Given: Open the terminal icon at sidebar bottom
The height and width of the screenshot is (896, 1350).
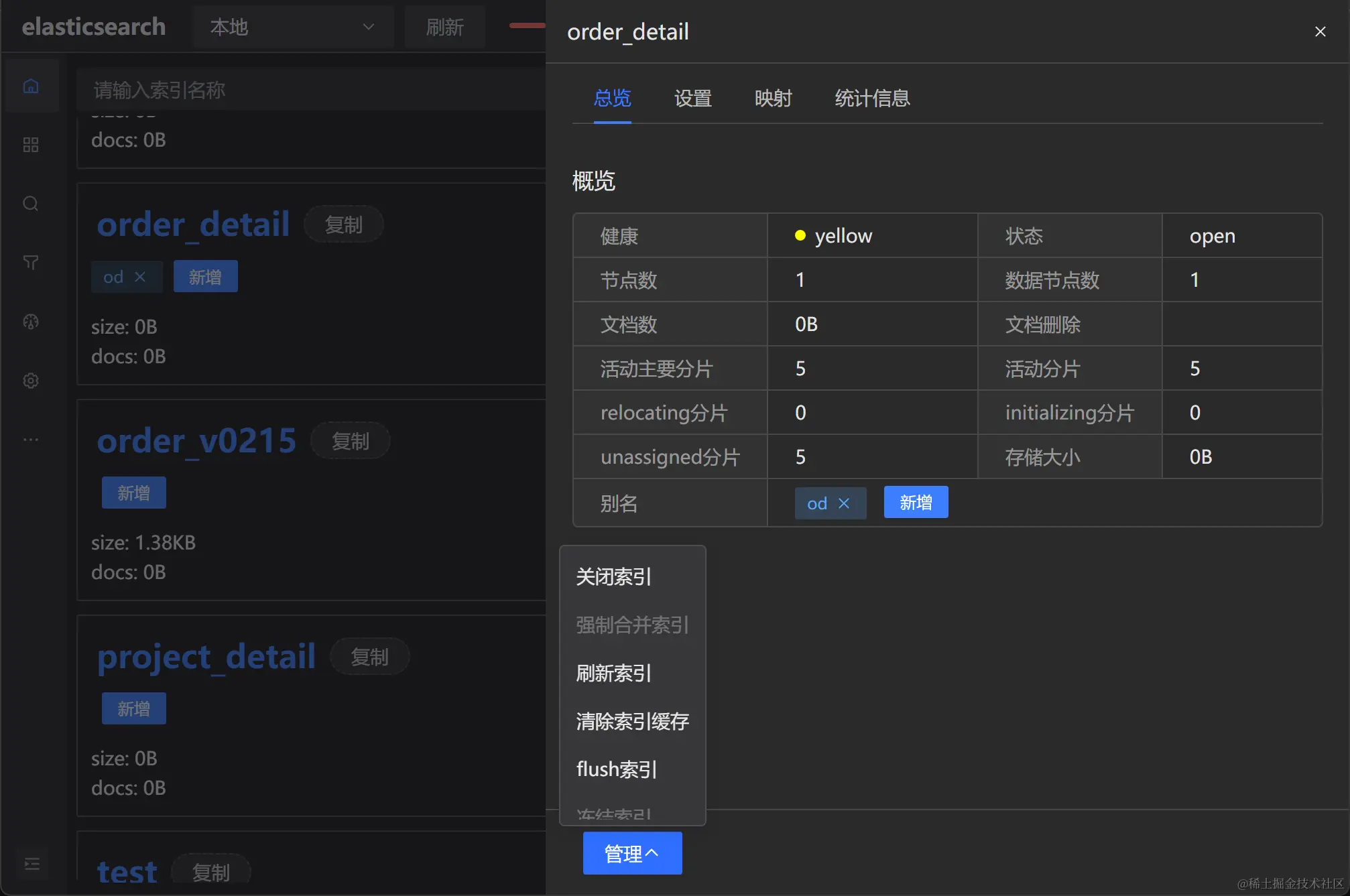Looking at the screenshot, I should 31,864.
